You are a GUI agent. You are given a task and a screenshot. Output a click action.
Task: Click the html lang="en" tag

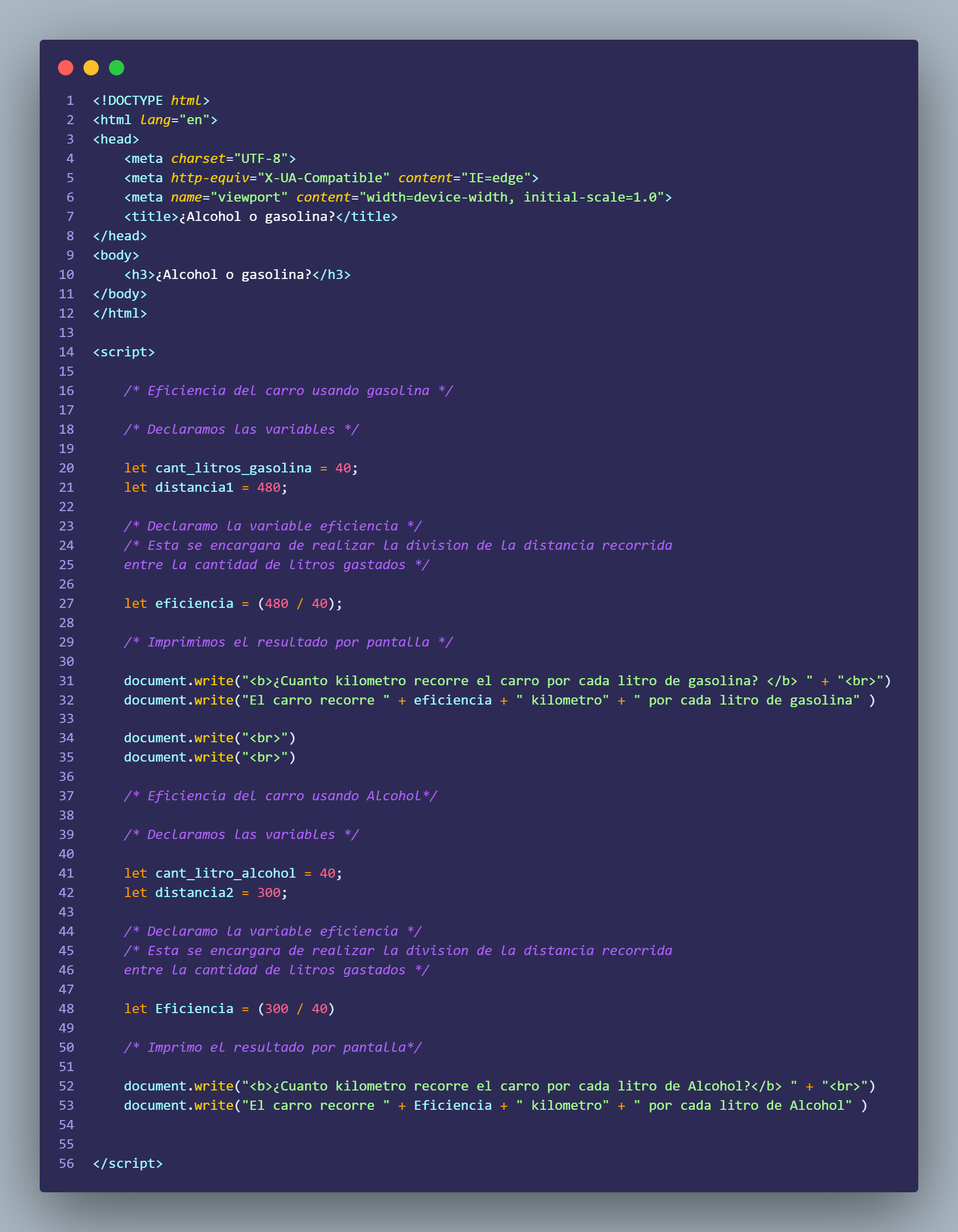tap(155, 120)
